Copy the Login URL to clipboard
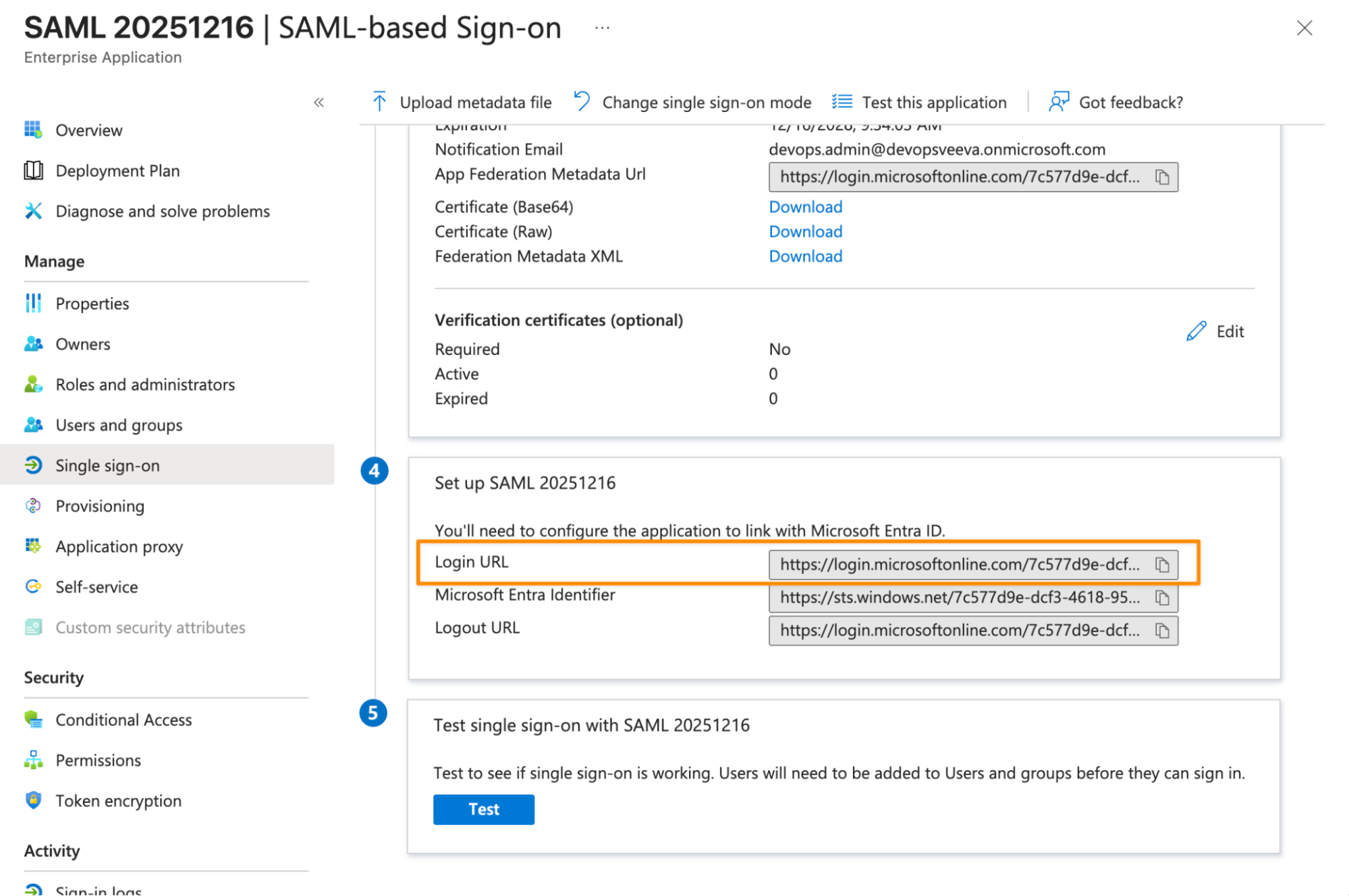Image resolution: width=1349 pixels, height=896 pixels. [x=1161, y=565]
